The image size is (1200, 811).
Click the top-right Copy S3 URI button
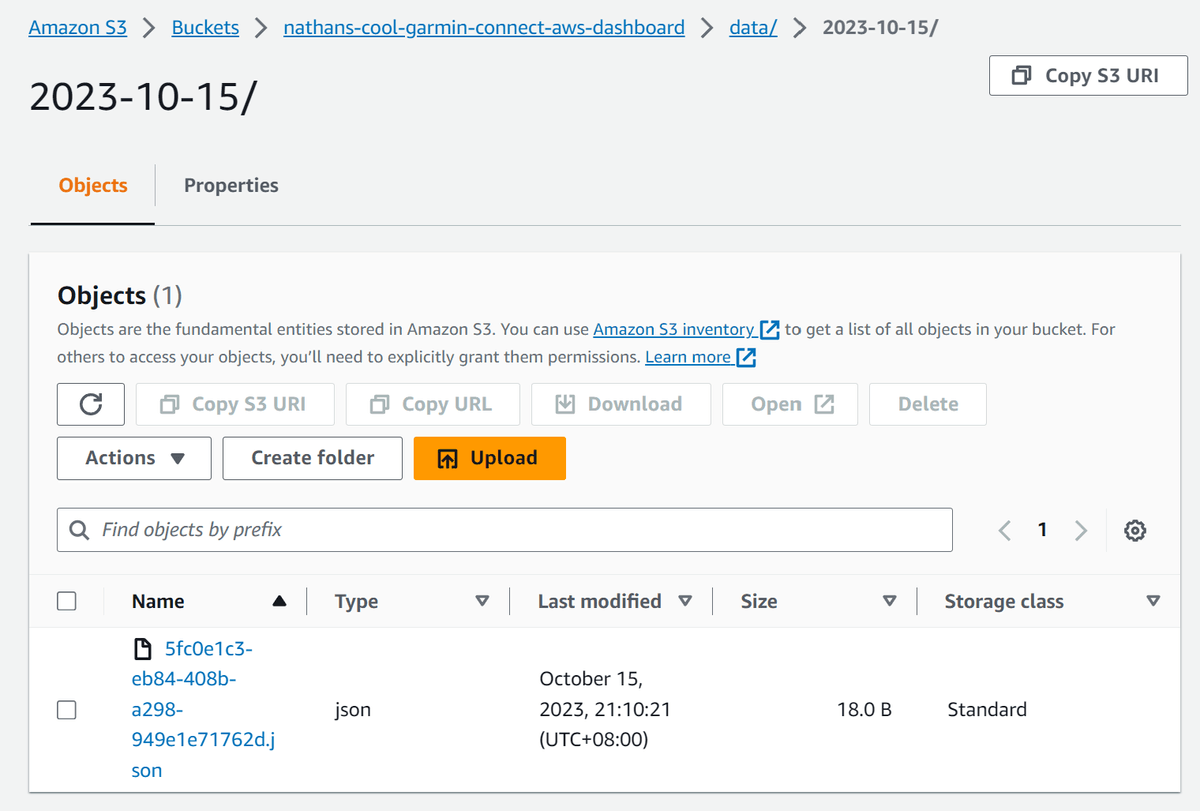1088,76
